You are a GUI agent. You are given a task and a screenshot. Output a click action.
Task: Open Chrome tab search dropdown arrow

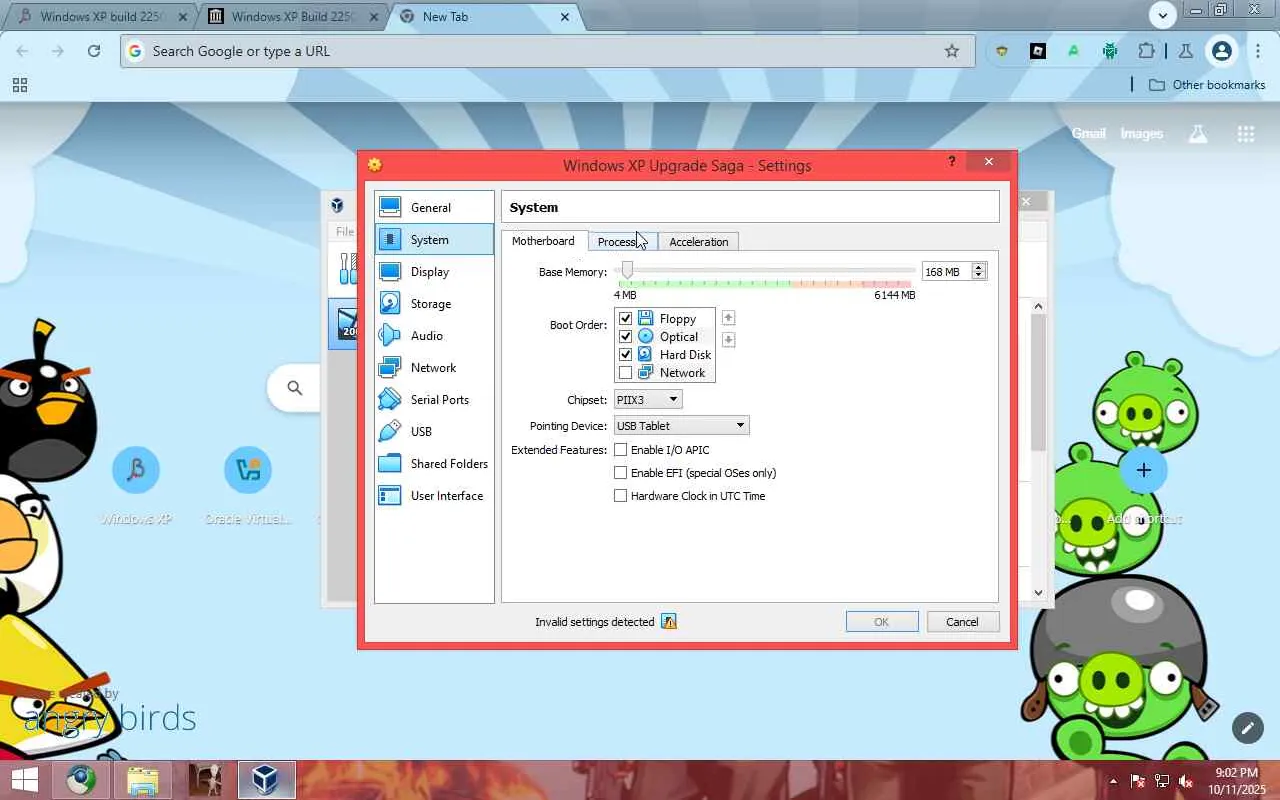(1162, 15)
